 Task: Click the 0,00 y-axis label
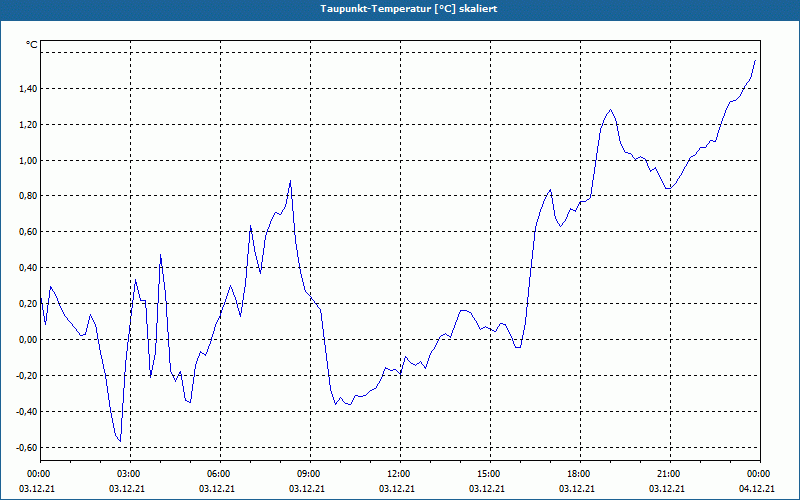tap(28, 340)
